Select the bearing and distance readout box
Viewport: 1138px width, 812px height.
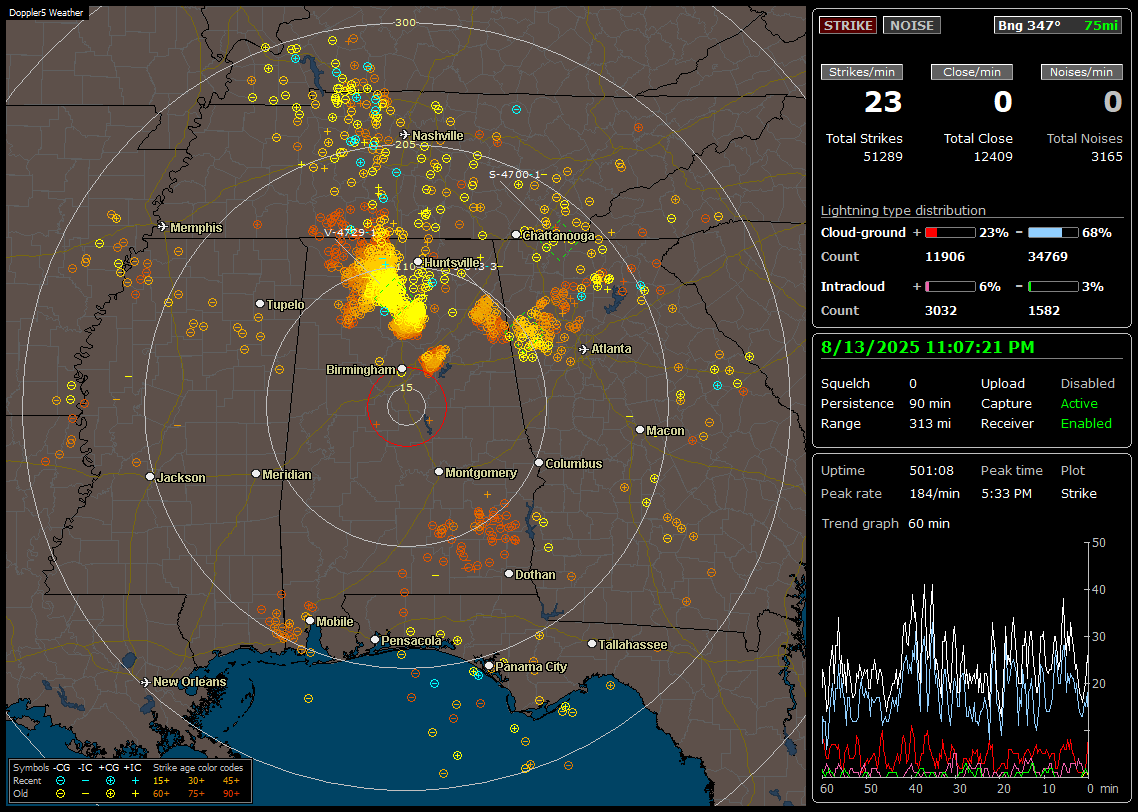tap(1058, 25)
